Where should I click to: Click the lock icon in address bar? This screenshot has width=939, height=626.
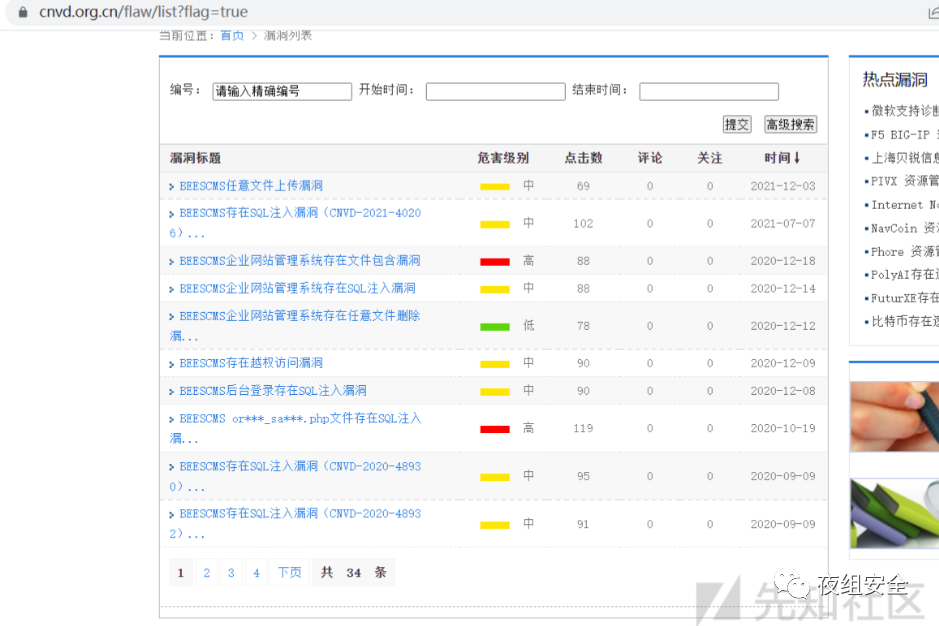point(23,12)
